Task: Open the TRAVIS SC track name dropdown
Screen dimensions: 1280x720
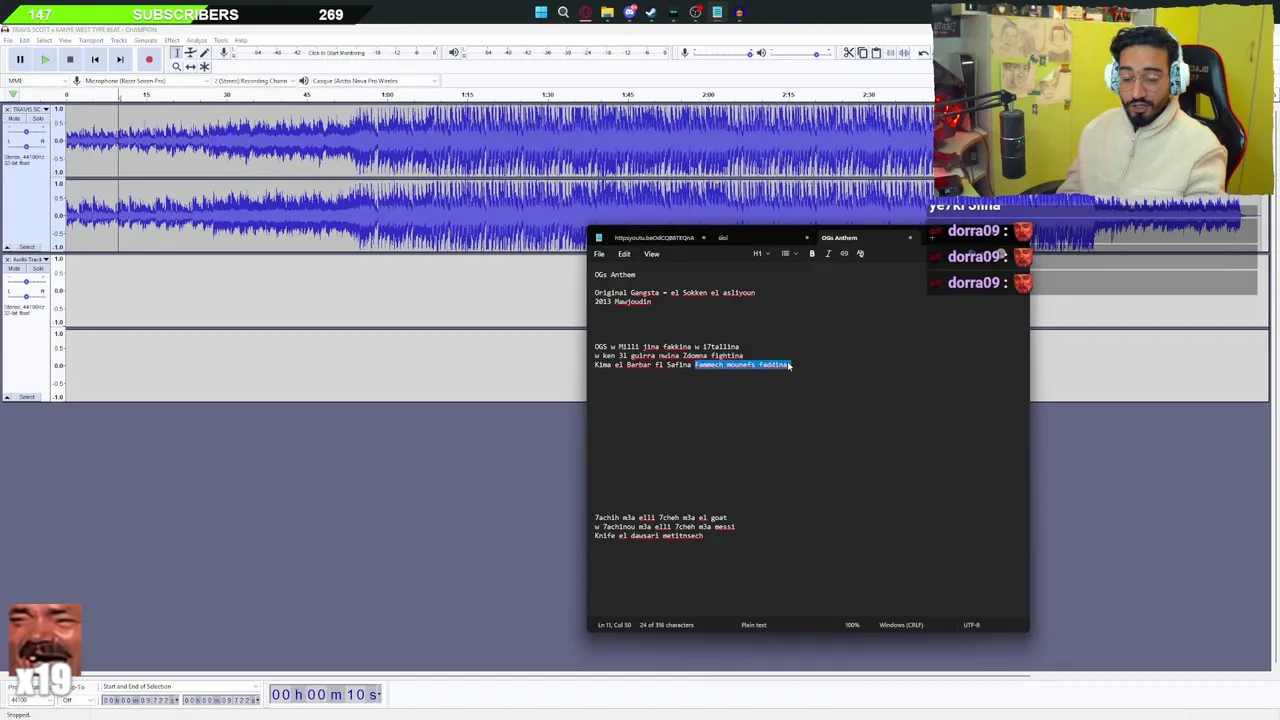Action: [x=31, y=109]
